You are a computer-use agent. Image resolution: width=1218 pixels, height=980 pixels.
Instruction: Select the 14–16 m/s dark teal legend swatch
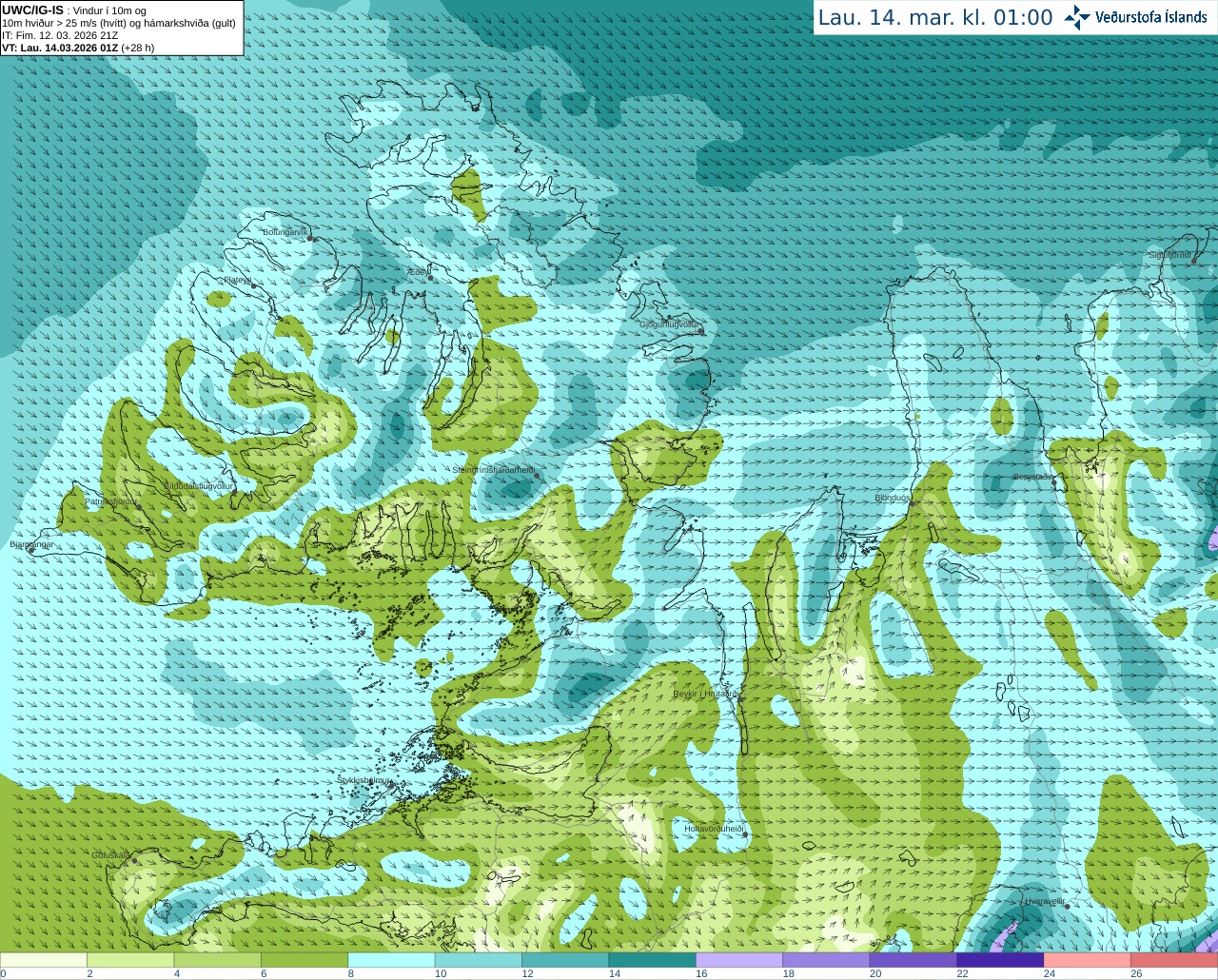(x=652, y=960)
